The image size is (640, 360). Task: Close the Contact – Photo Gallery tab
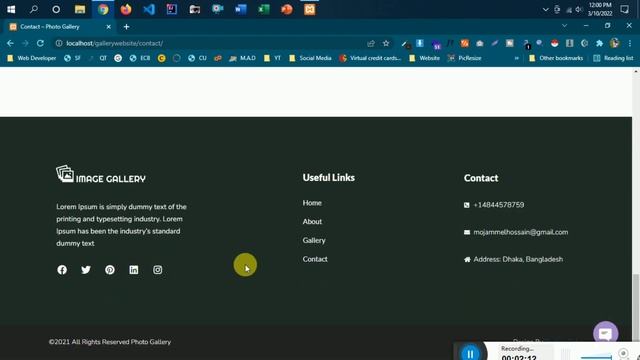coord(109,27)
